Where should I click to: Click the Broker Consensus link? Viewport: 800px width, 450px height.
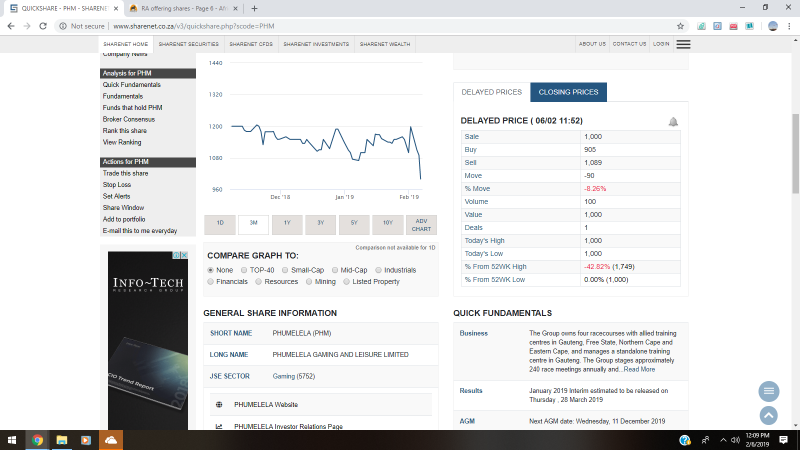point(129,119)
